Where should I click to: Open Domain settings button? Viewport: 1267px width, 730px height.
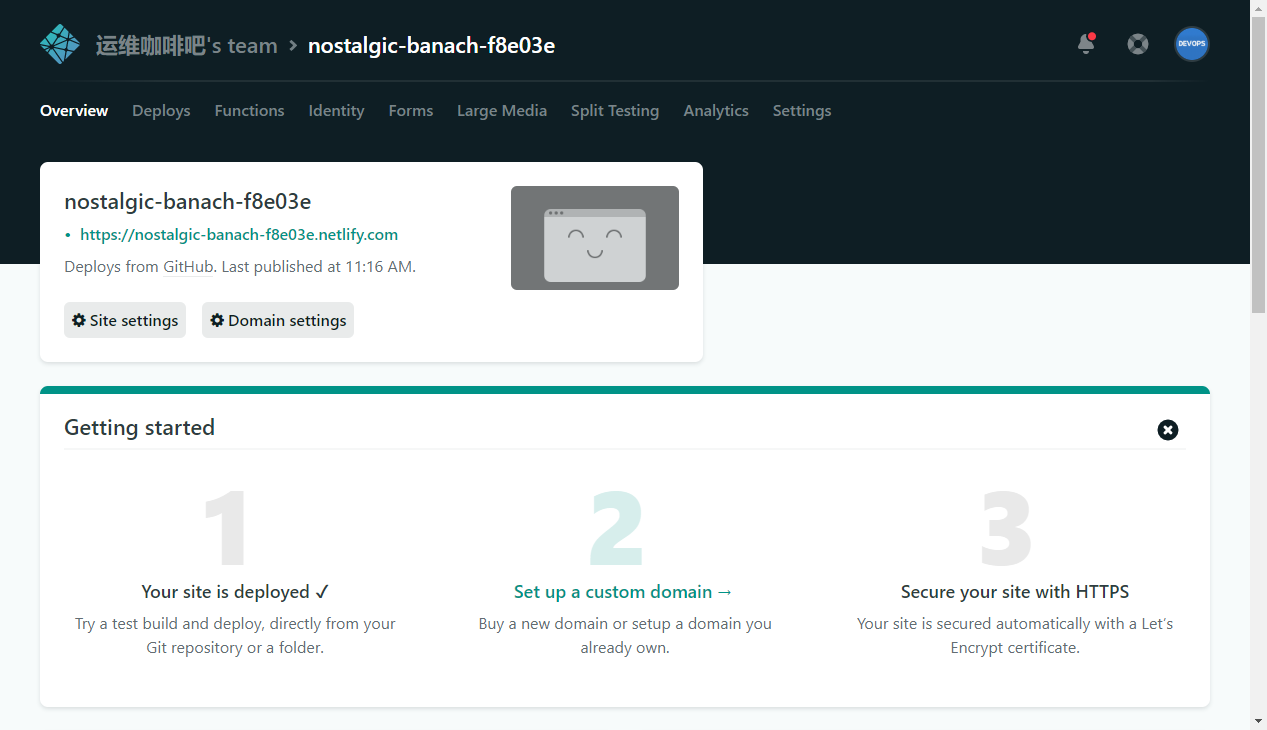click(x=278, y=320)
